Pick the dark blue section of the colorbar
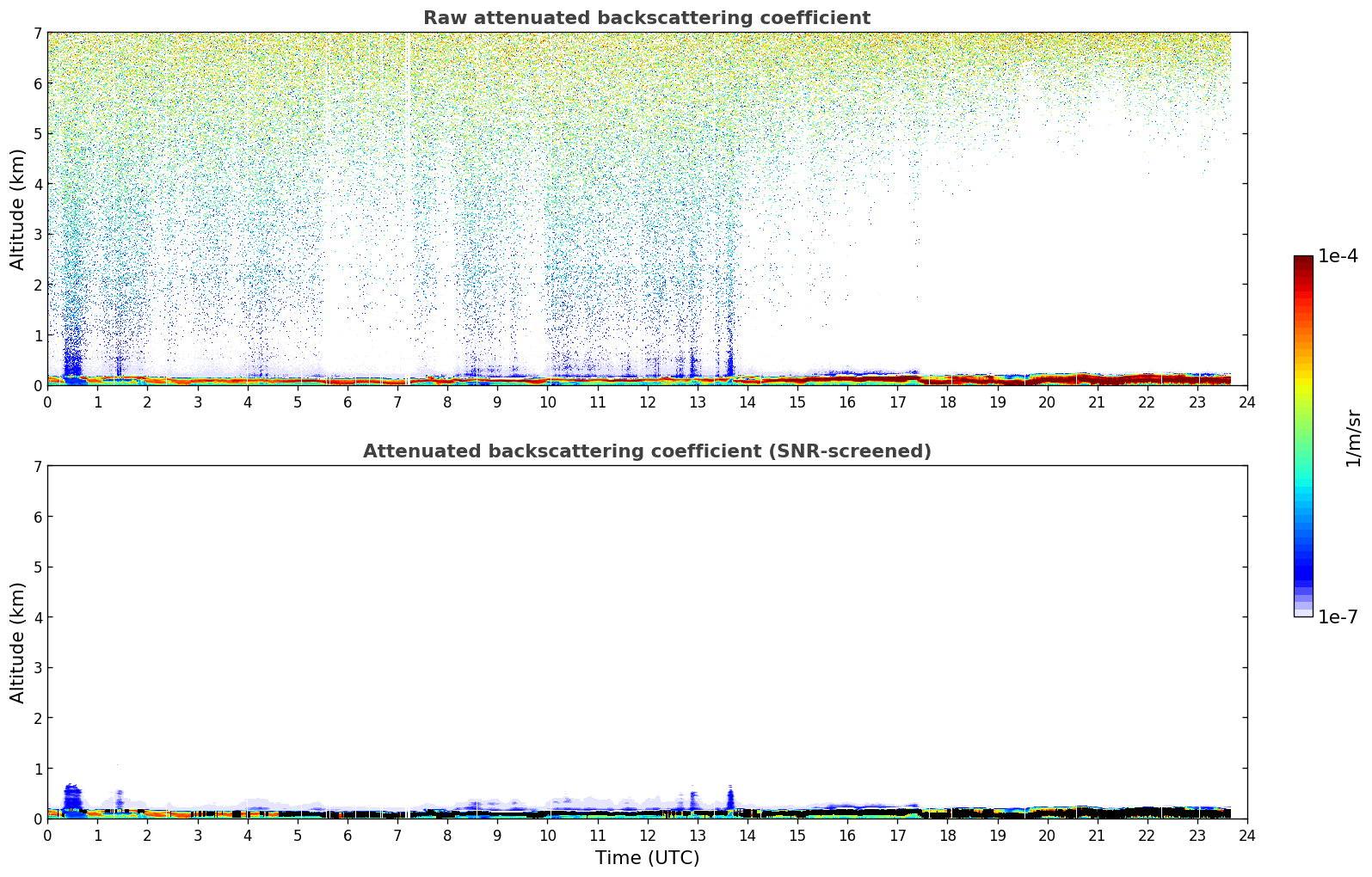Screen dimensions: 1372x877 pyautogui.click(x=1302, y=563)
